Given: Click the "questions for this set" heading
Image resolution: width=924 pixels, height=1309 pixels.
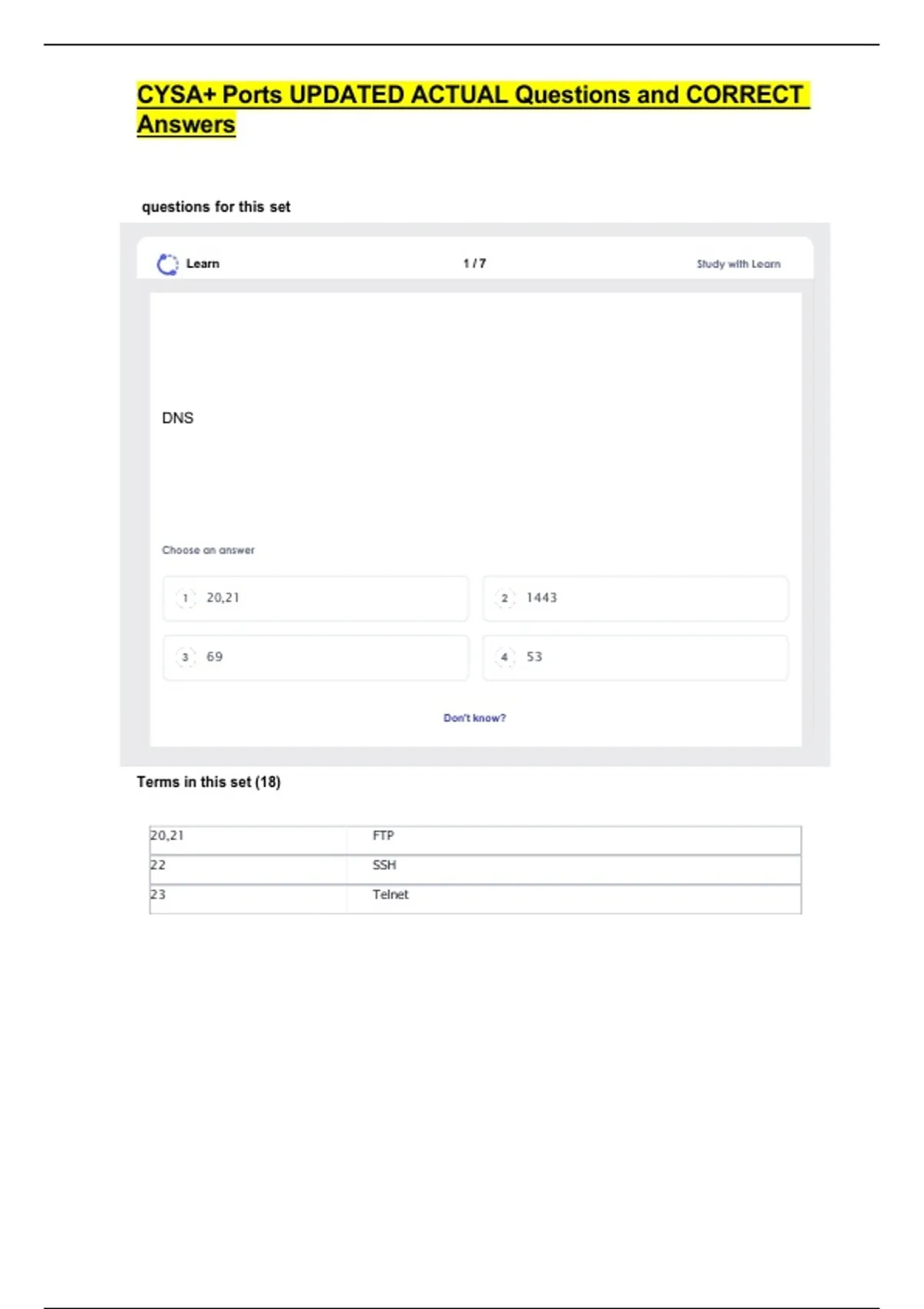Looking at the screenshot, I should click(216, 206).
